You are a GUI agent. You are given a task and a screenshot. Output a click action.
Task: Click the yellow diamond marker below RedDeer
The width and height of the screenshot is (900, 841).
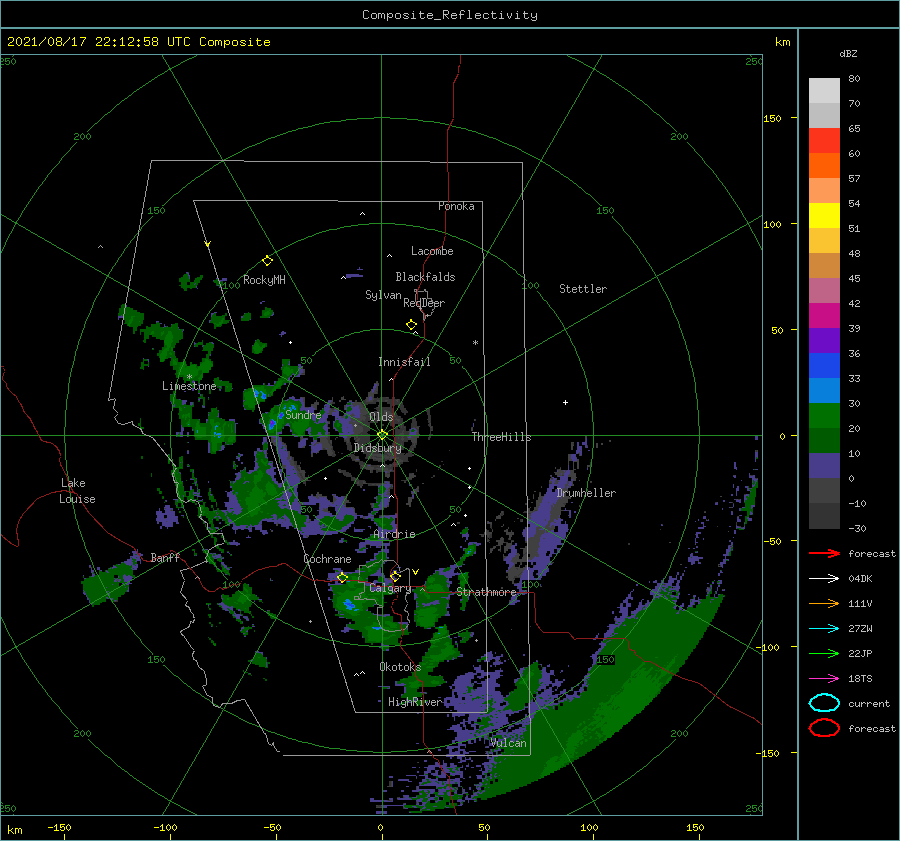point(412,325)
